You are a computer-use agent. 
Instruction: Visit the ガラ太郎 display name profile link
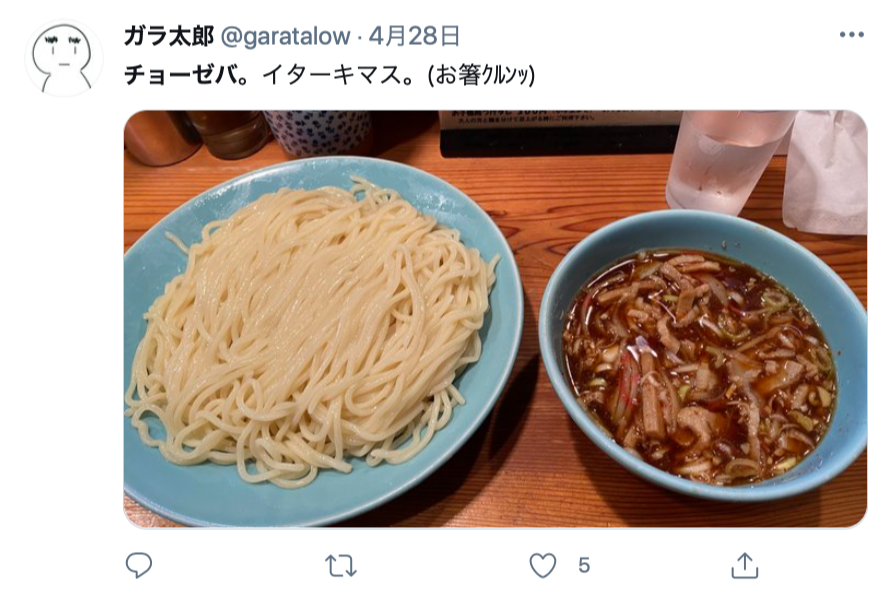coord(169,36)
